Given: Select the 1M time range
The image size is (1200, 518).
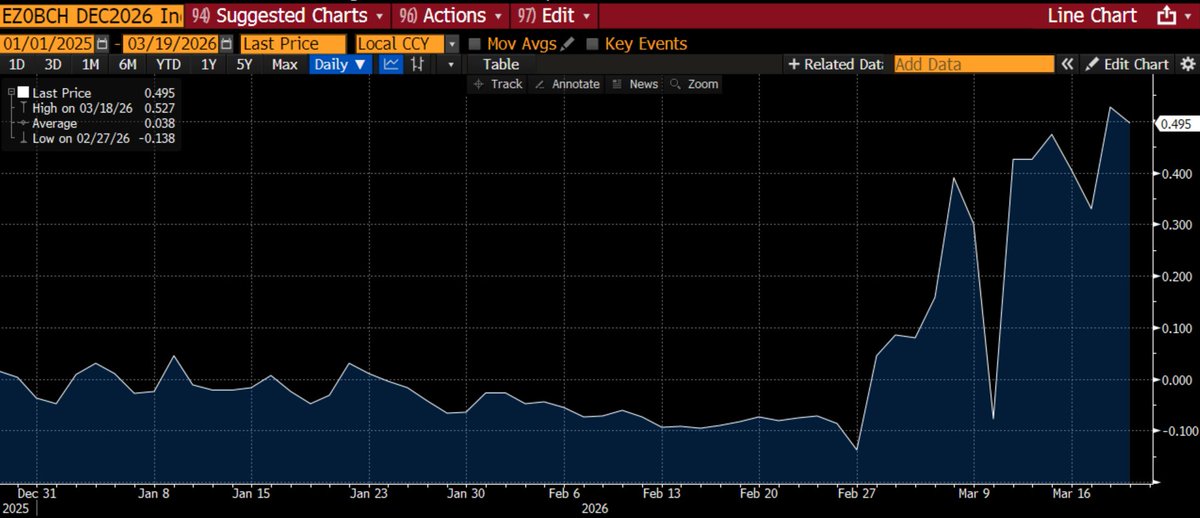Looking at the screenshot, I should click(x=90, y=64).
